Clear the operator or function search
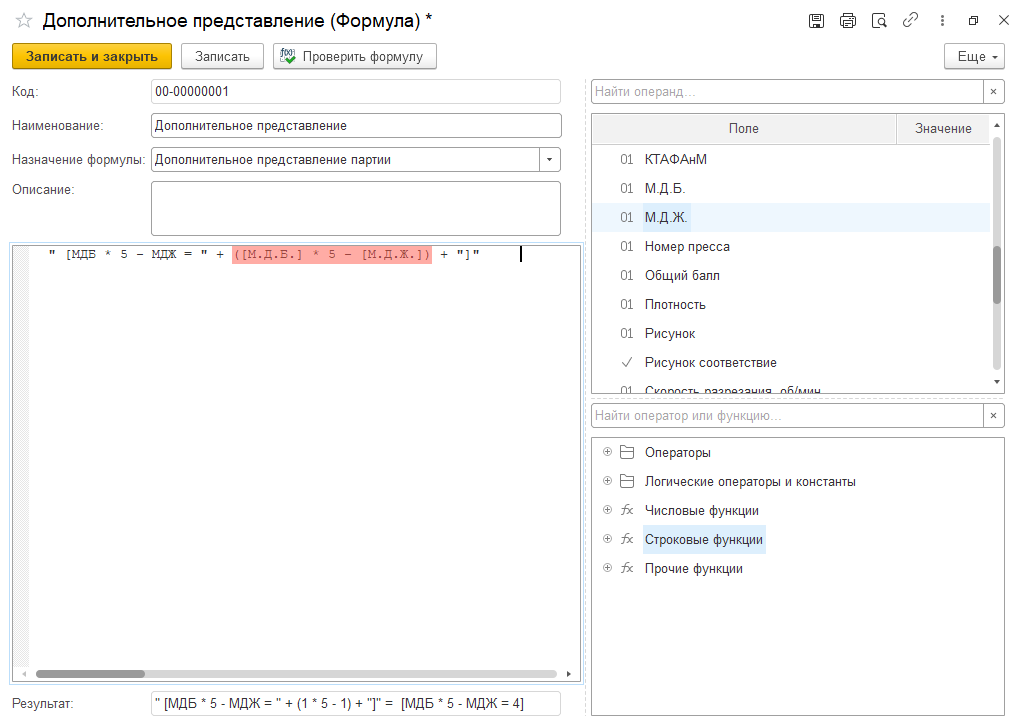This screenshot has height=728, width=1024. click(993, 416)
